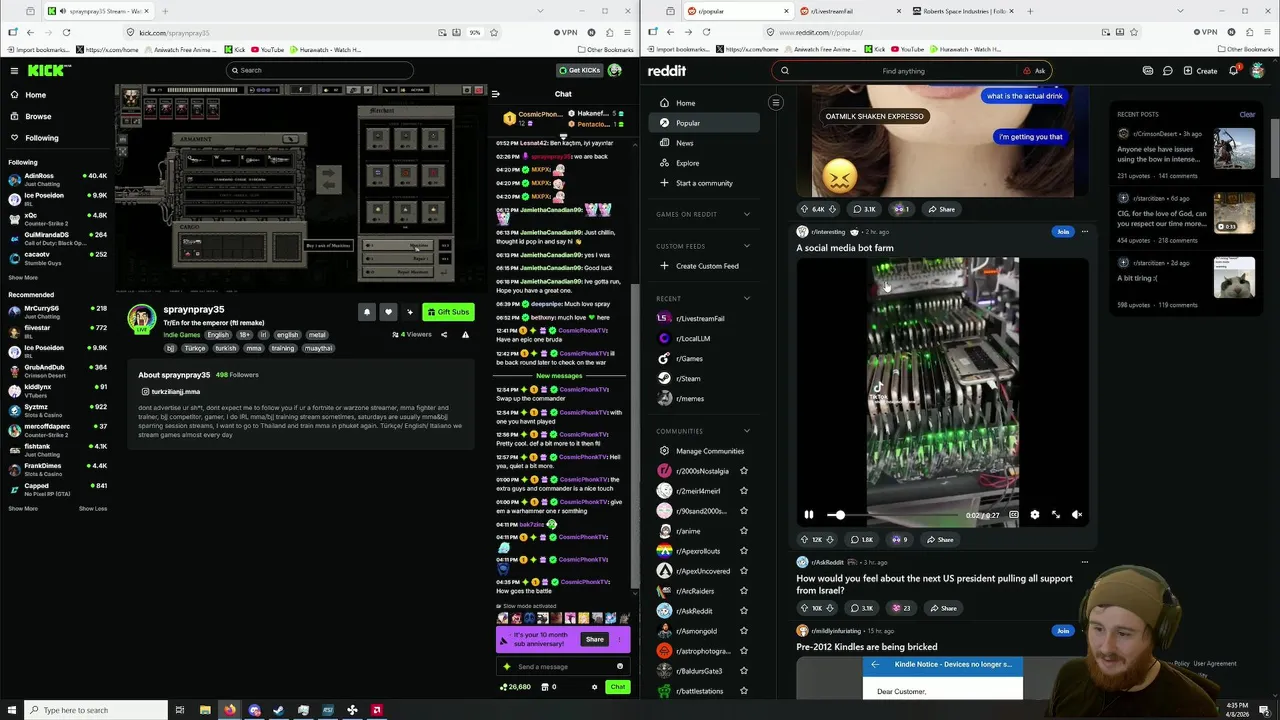Open Reddit notifications bell
1280x720 pixels.
(1234, 71)
